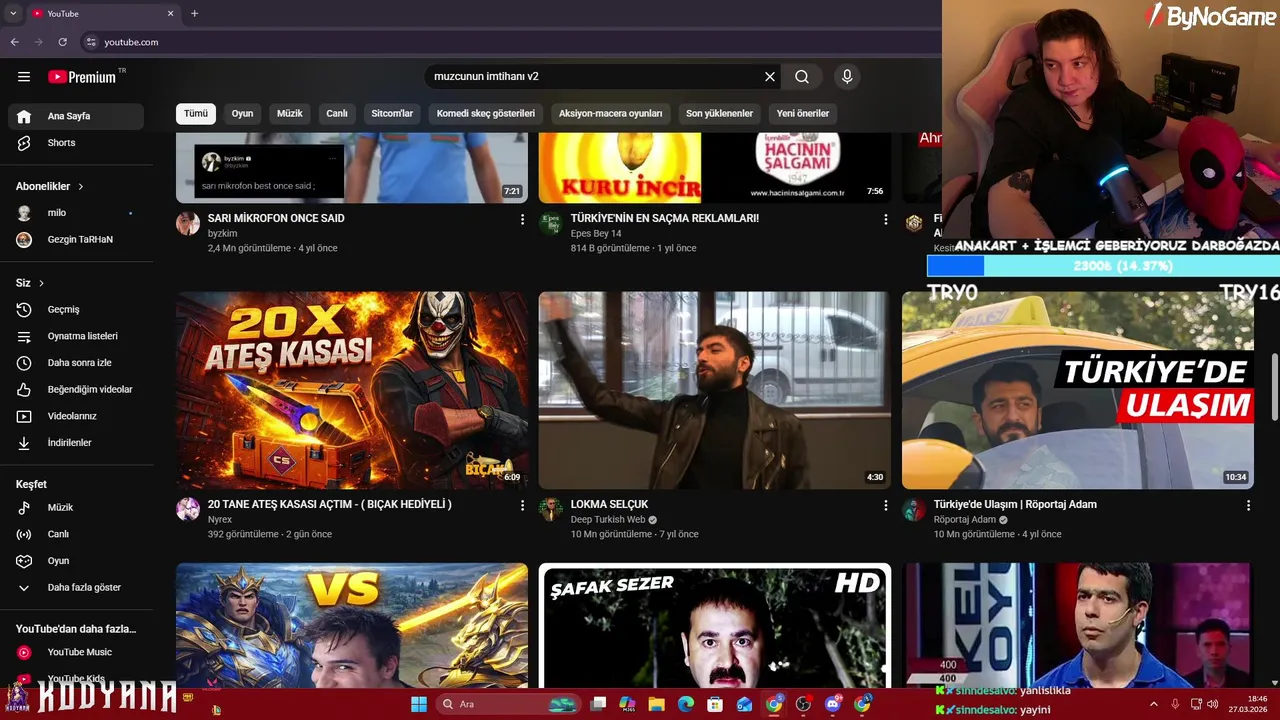Open the Röportaj Adam channel avatar
This screenshot has width=1280, height=720.
point(914,510)
